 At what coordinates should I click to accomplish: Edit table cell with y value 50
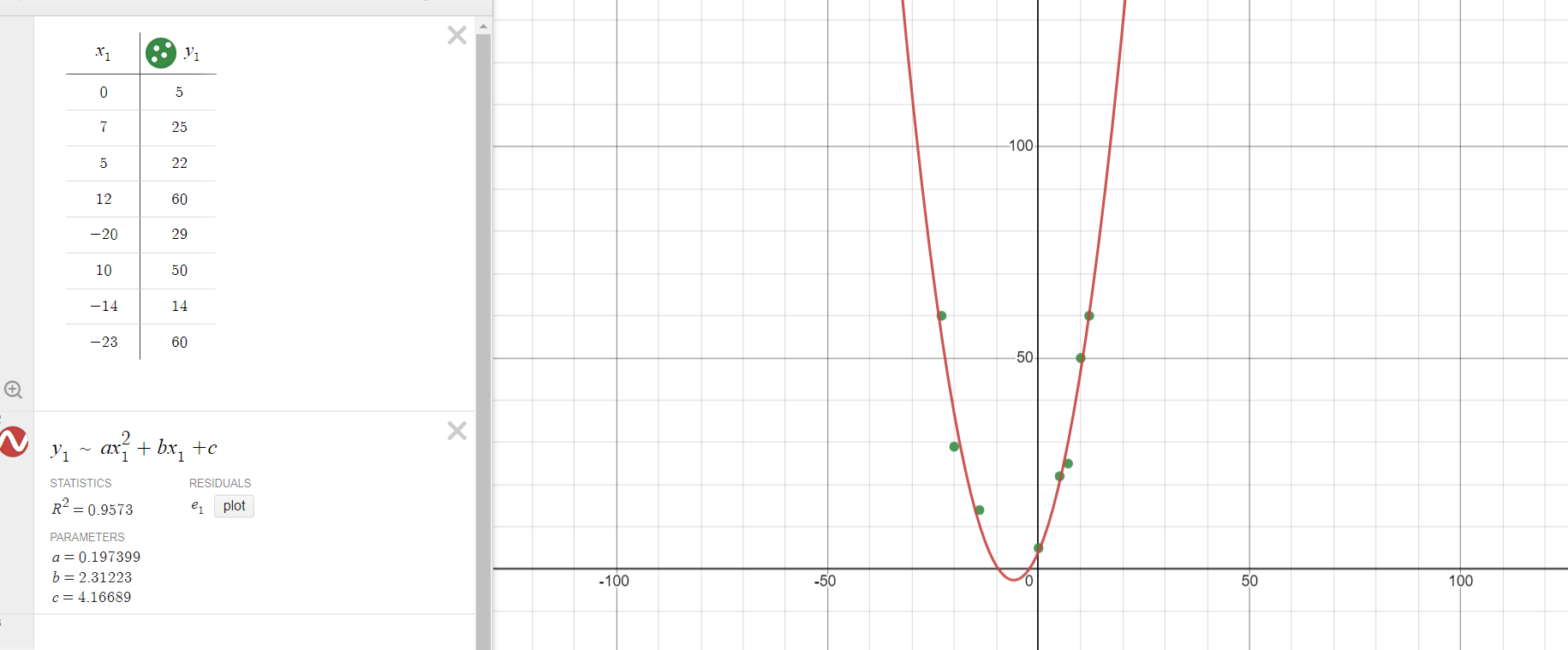pos(179,271)
